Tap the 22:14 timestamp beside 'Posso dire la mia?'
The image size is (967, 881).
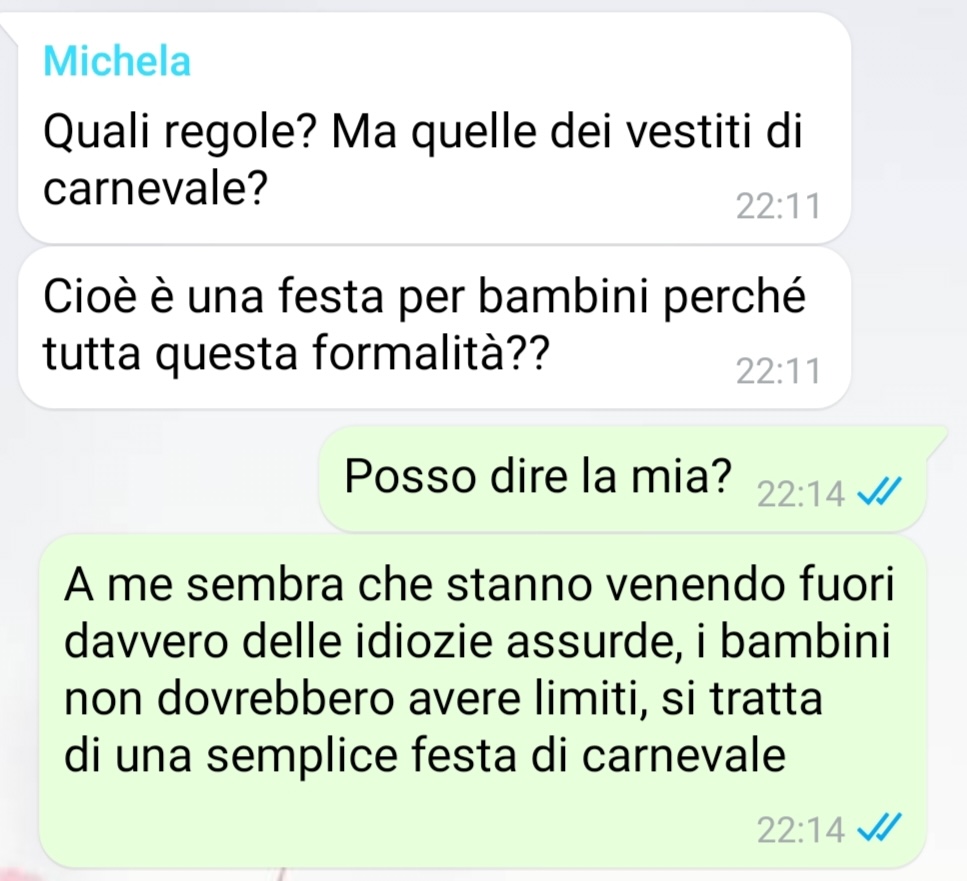click(800, 494)
